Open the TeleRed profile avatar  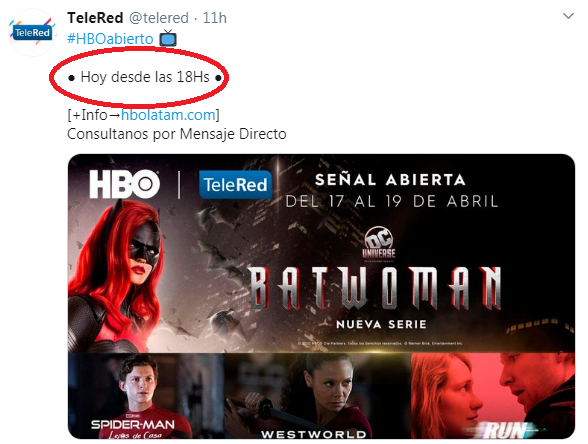click(32, 32)
